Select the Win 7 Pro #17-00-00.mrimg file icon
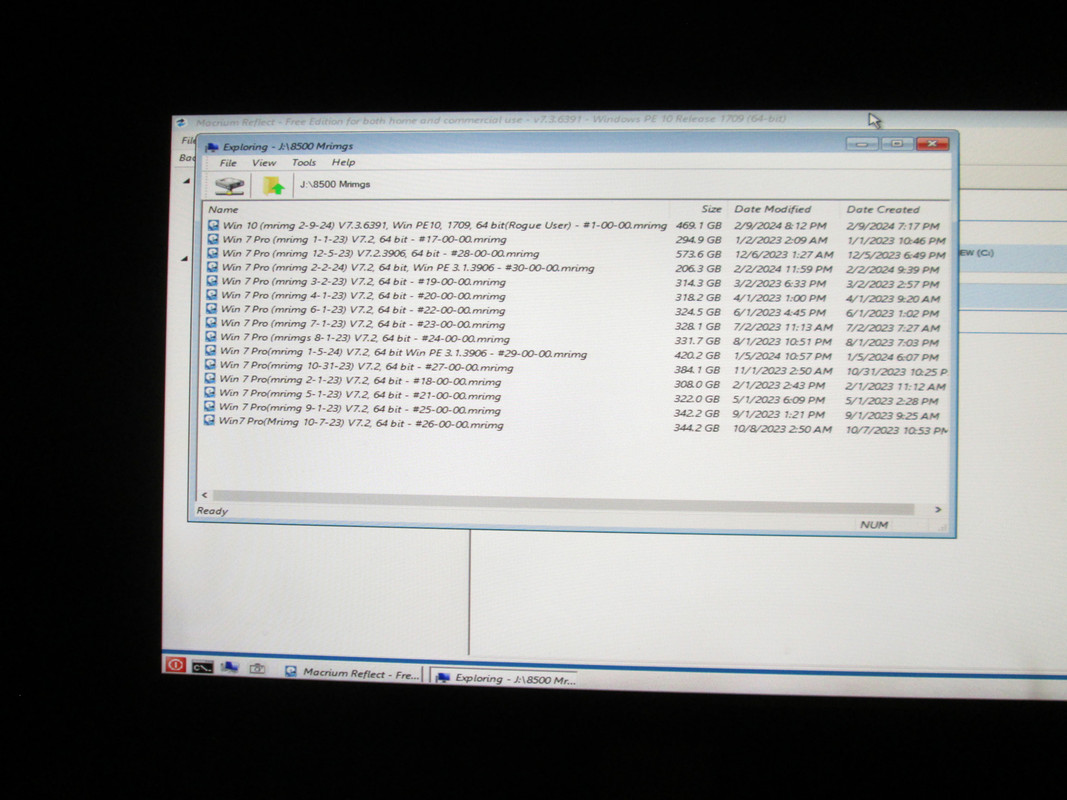Viewport: 1067px width, 800px height. click(214, 239)
